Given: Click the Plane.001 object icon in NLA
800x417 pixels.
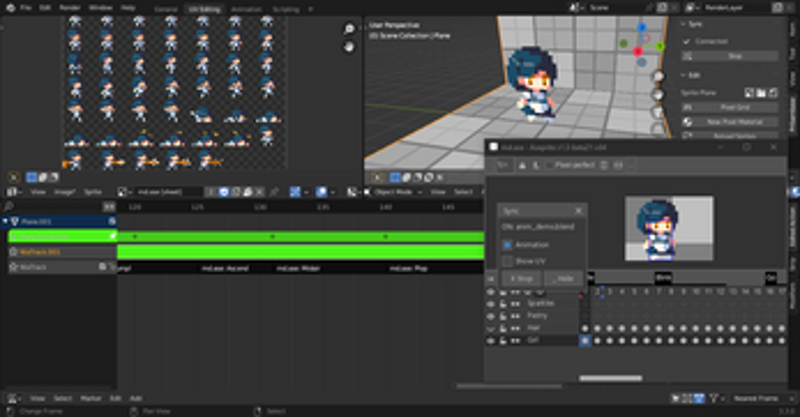Looking at the screenshot, I should [15, 222].
